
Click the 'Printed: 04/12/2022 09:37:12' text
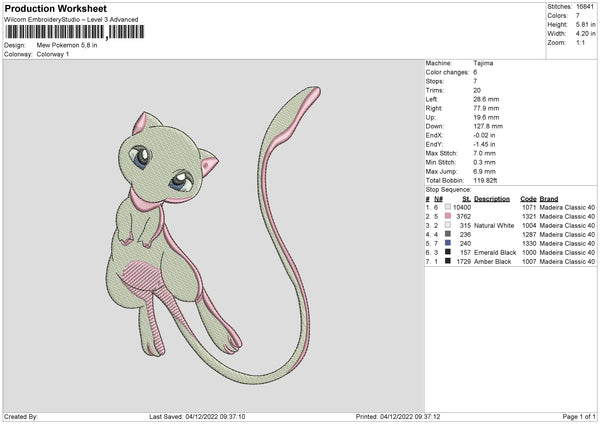point(398,417)
